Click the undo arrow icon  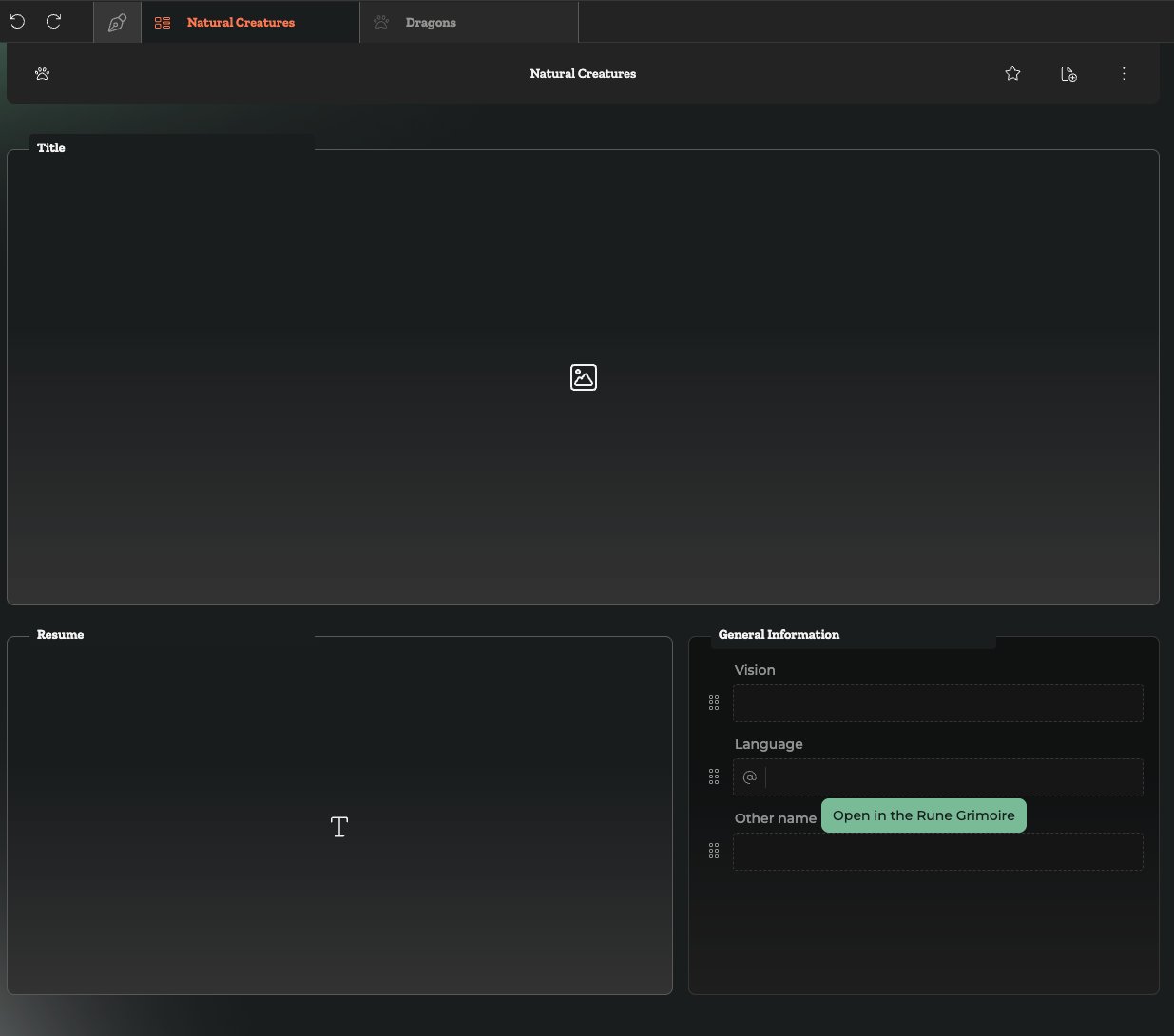[17, 21]
